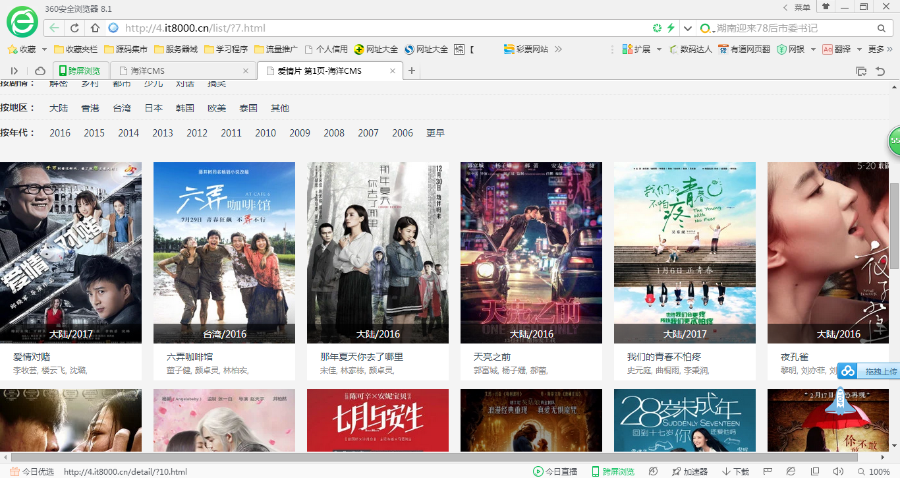The height and width of the screenshot is (478, 900).
Task: Open the address bar history dropdown arrow
Action: [x=687, y=28]
